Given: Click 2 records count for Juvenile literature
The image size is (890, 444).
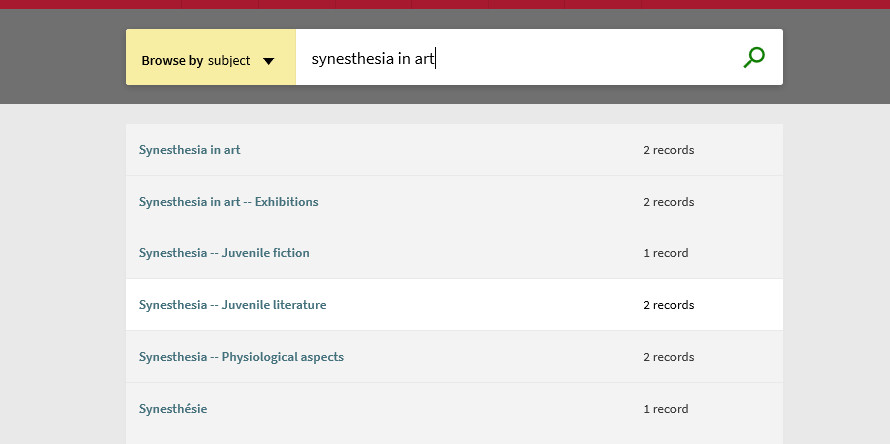Looking at the screenshot, I should point(669,305).
